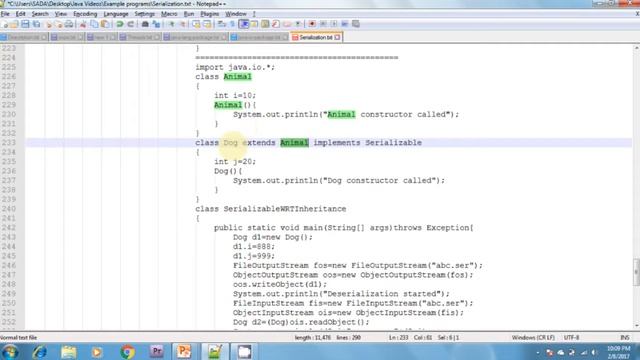Click the Redo toolbar icon
Image resolution: width=640 pixels, height=360 pixels.
(131, 24)
